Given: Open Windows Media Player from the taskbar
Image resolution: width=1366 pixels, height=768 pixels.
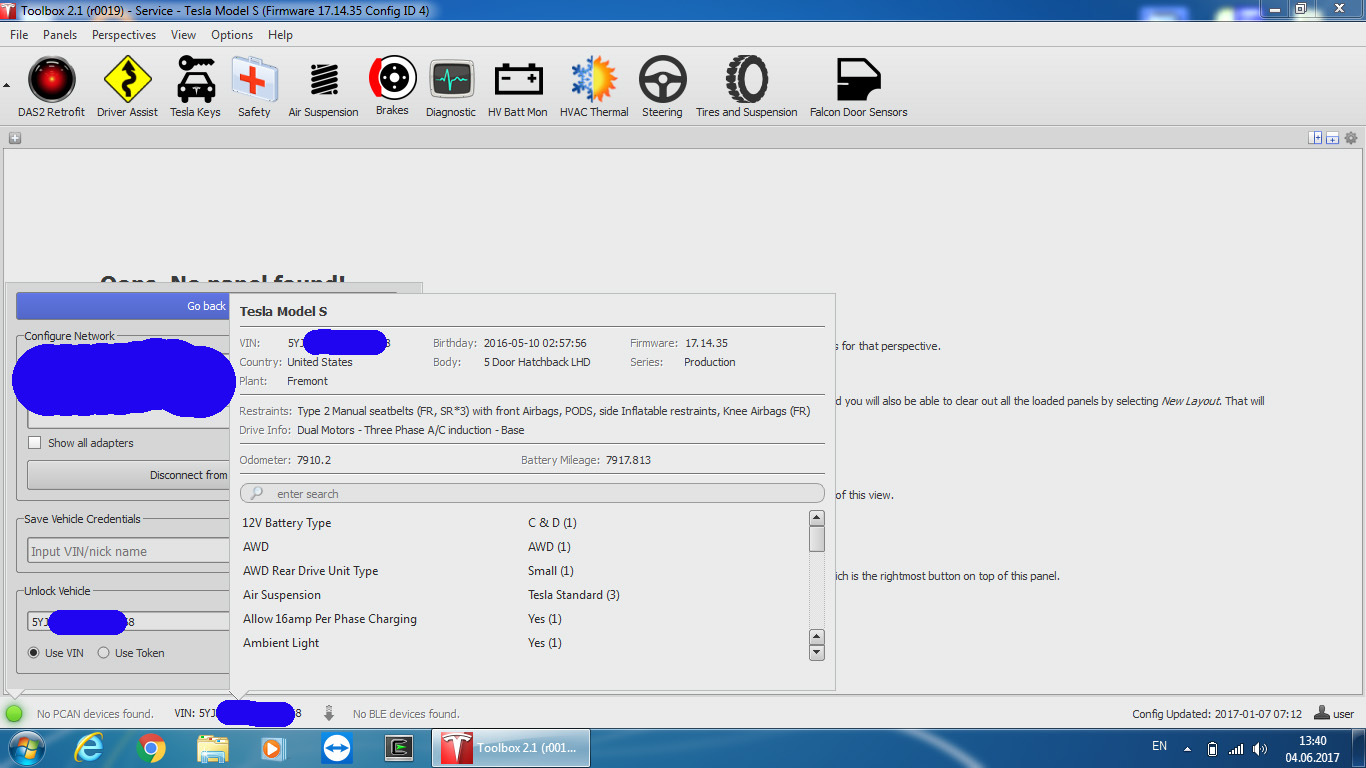Looking at the screenshot, I should (x=275, y=748).
